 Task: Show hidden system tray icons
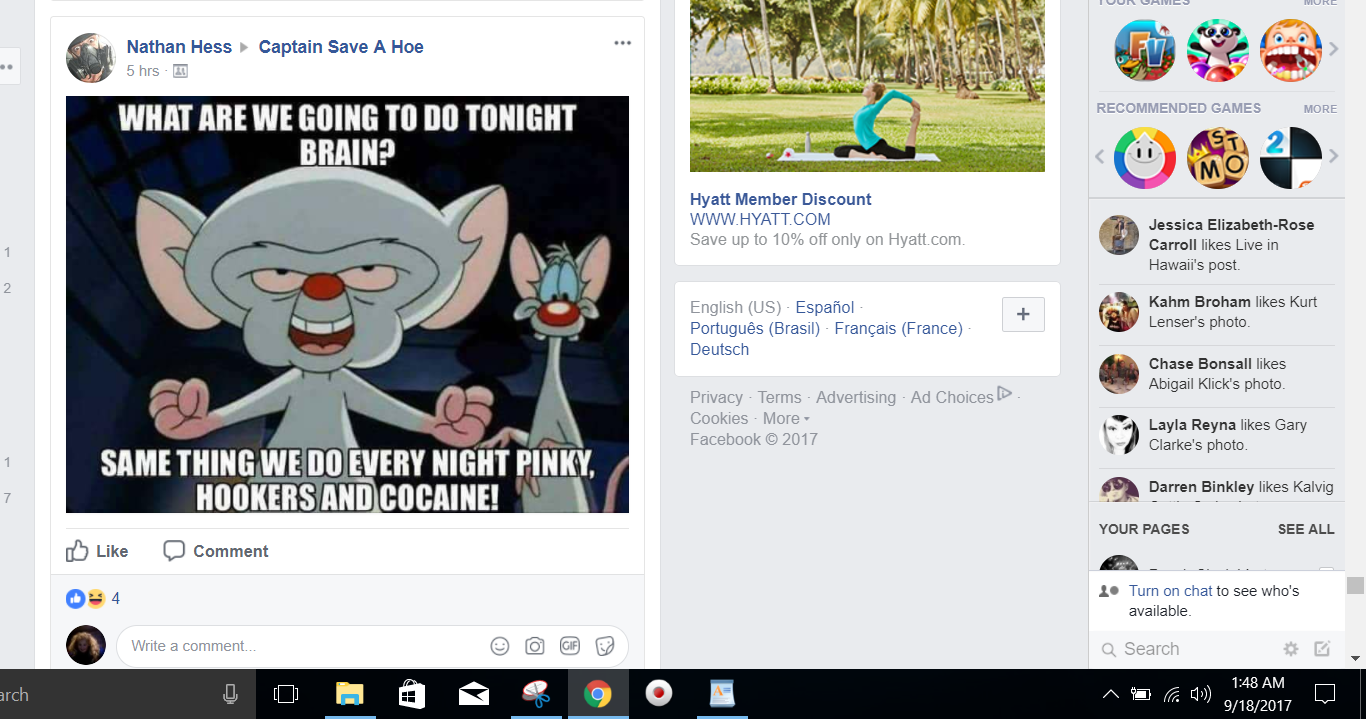pos(1111,694)
